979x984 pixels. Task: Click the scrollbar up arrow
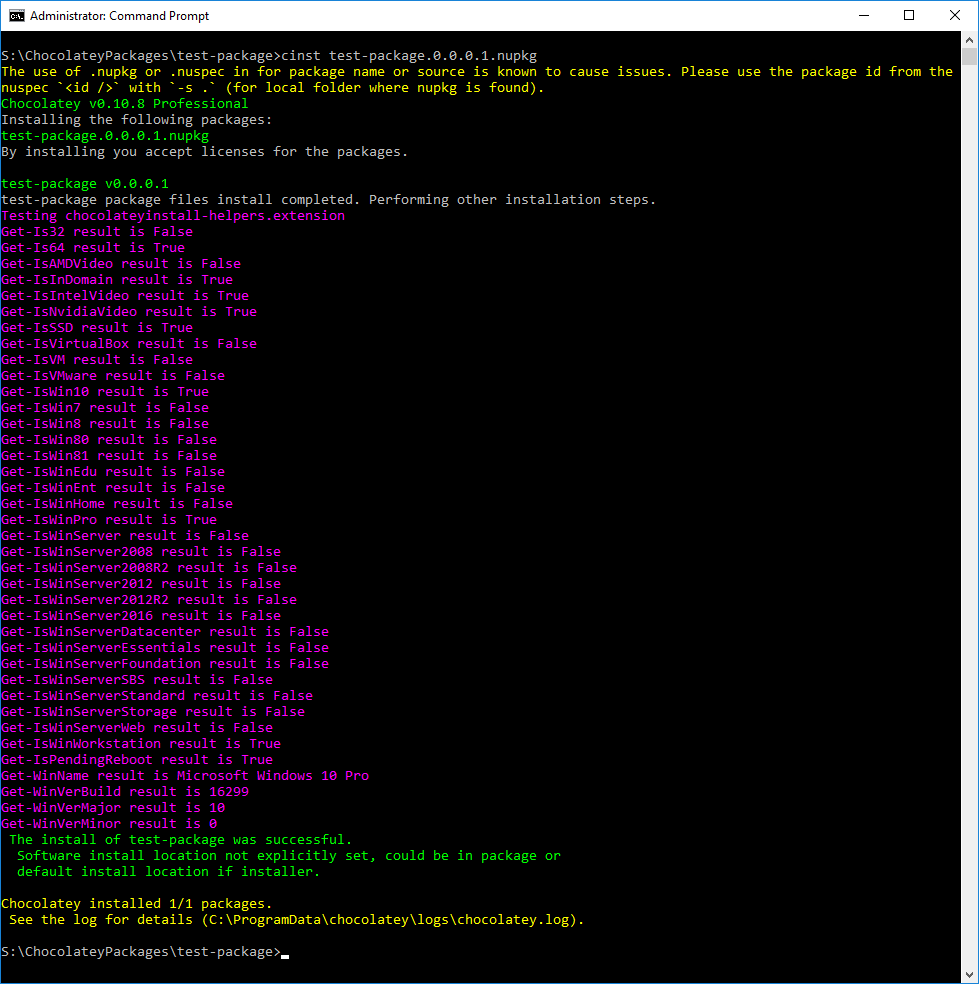click(x=970, y=40)
